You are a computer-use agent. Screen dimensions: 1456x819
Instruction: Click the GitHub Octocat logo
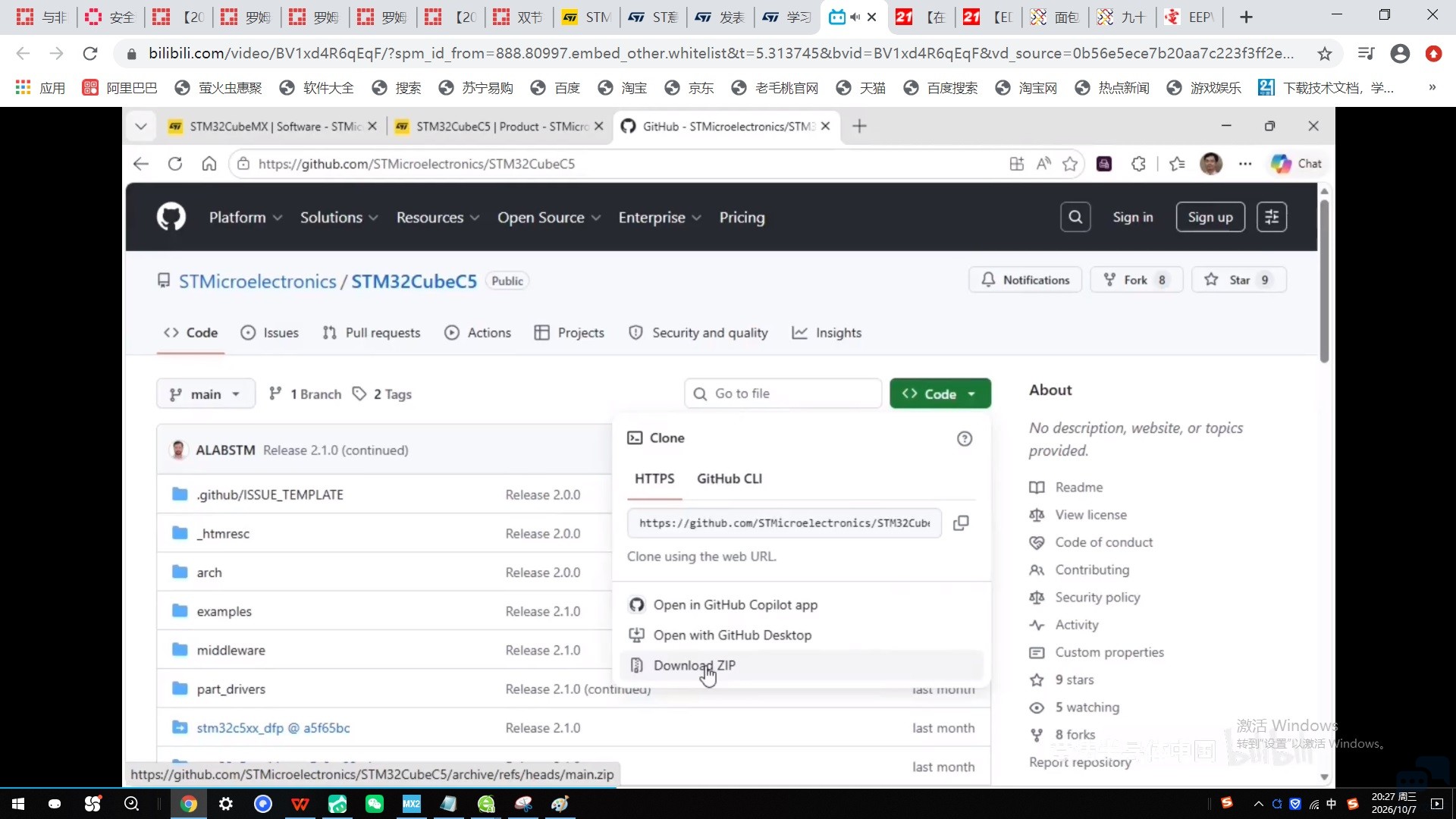[x=171, y=217]
